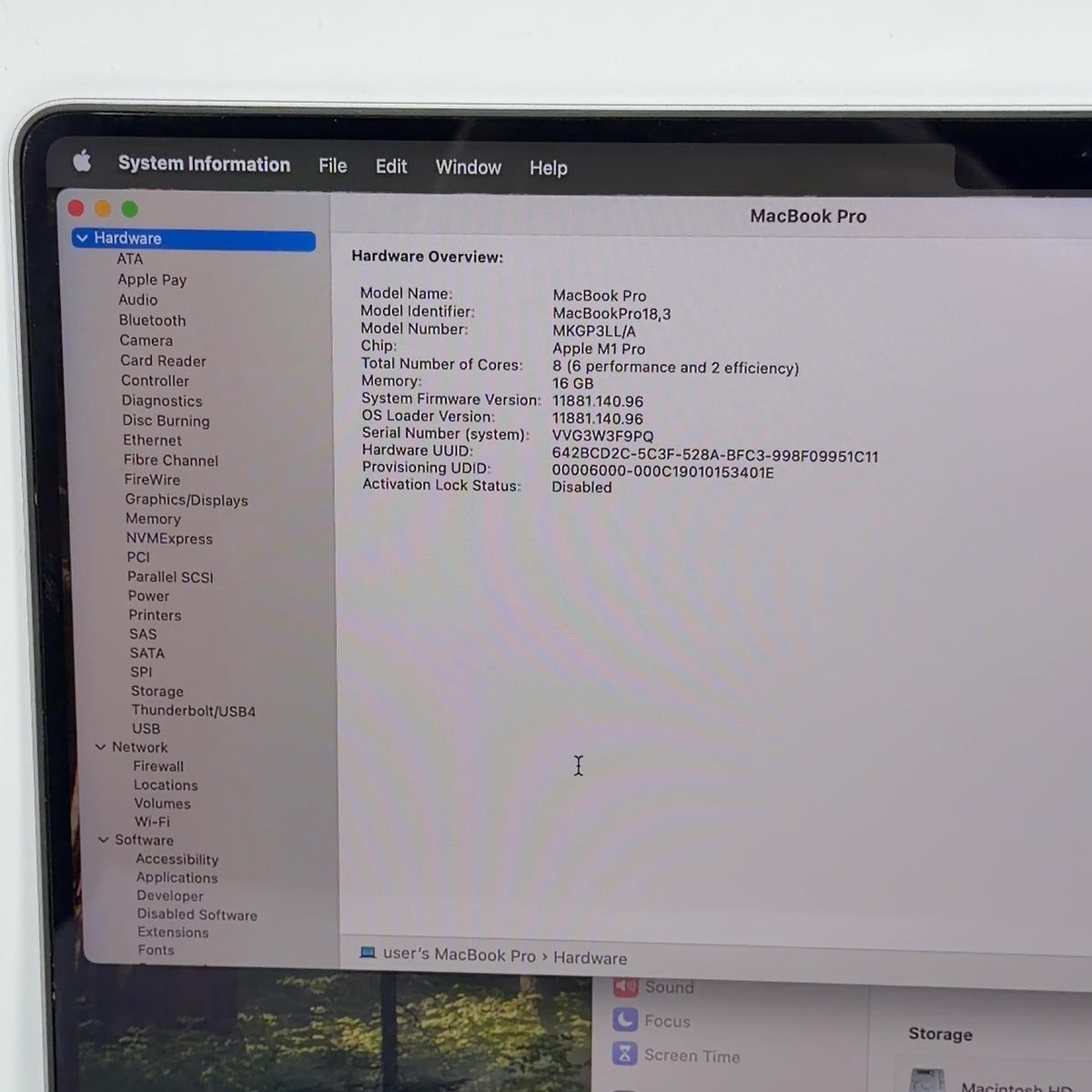Select Power in the sidebar
The image size is (1092, 1092).
tap(148, 596)
